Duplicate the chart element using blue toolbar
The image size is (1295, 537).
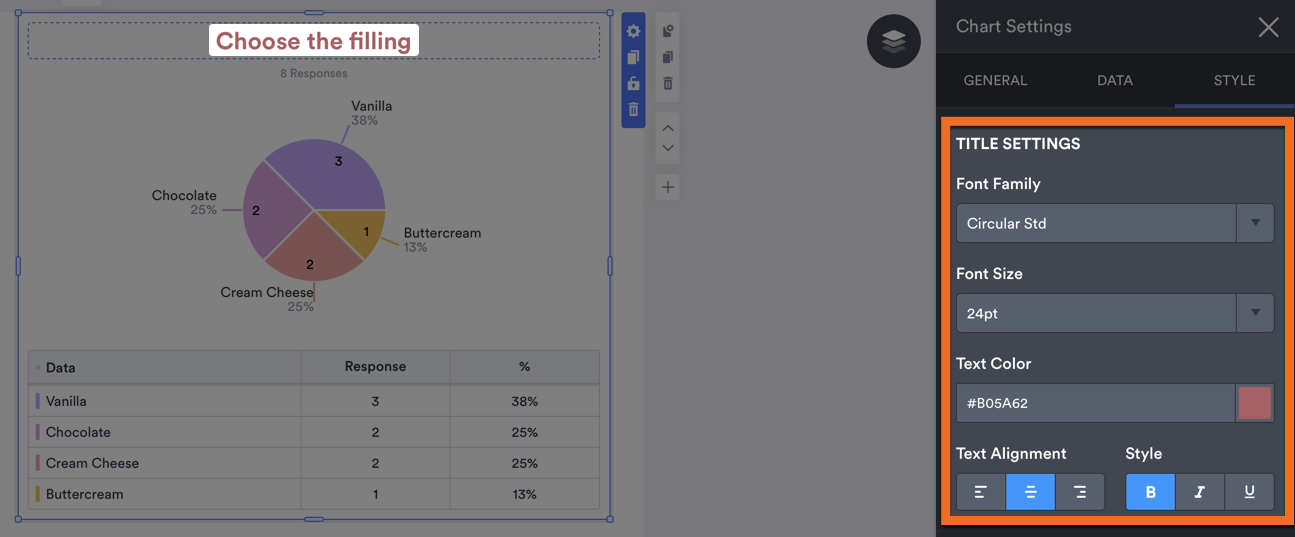coord(633,58)
